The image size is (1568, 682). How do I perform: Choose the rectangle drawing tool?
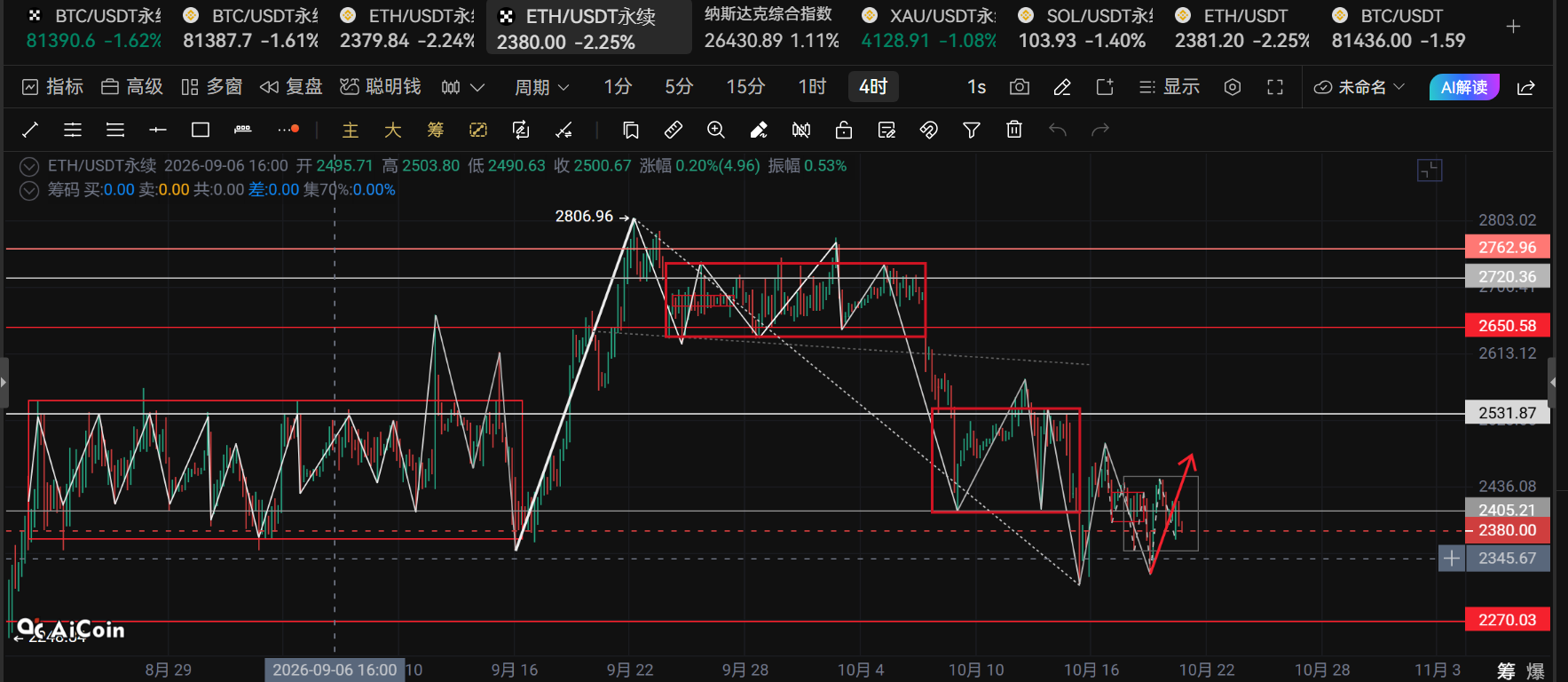(x=201, y=131)
